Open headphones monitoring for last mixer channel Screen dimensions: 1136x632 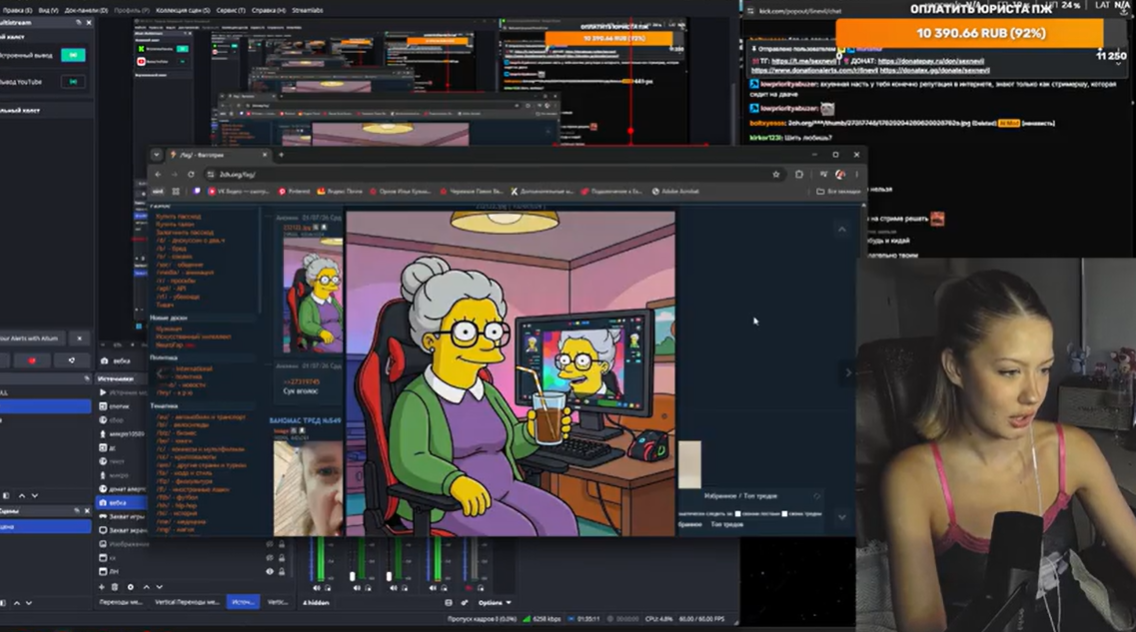[480, 588]
